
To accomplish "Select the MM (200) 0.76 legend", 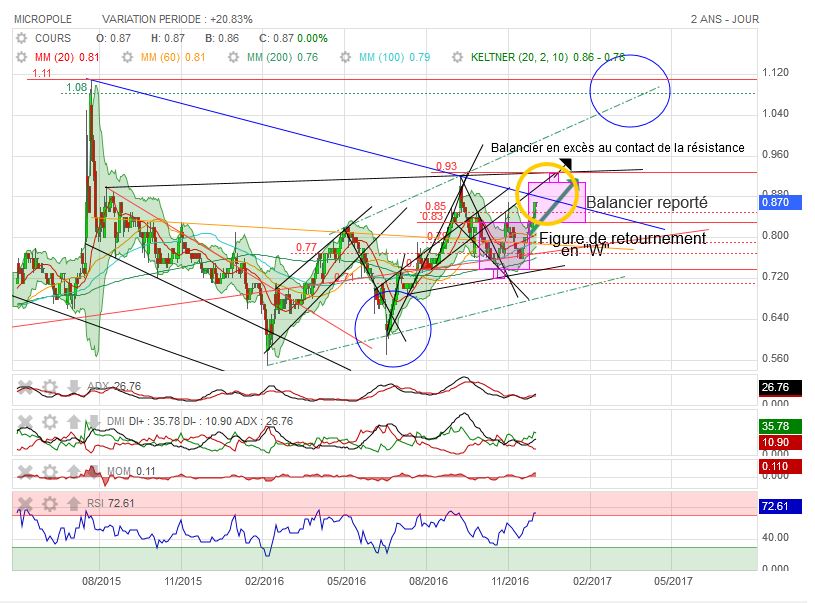I will click(x=282, y=57).
